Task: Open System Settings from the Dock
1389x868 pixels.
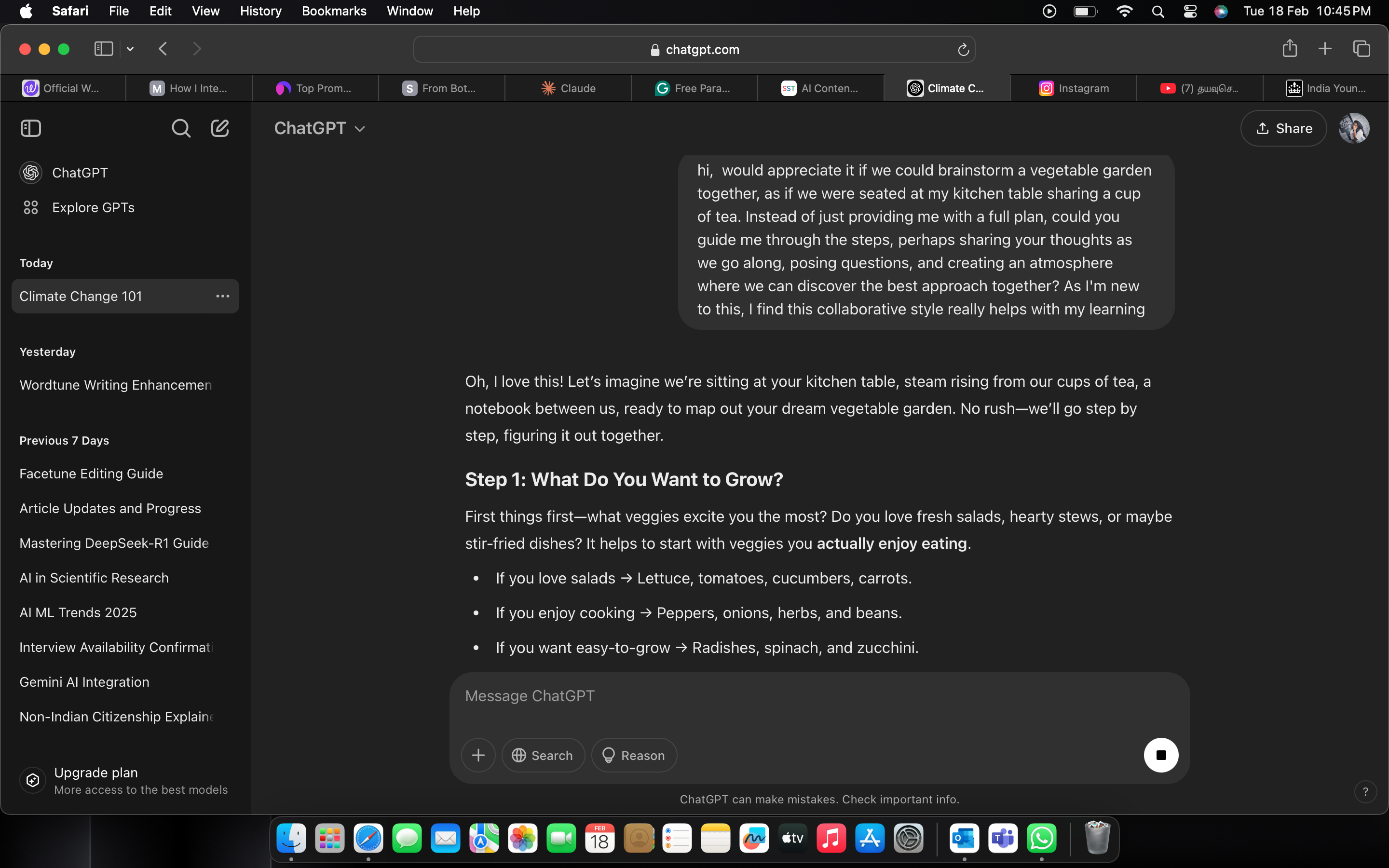Action: point(908,839)
